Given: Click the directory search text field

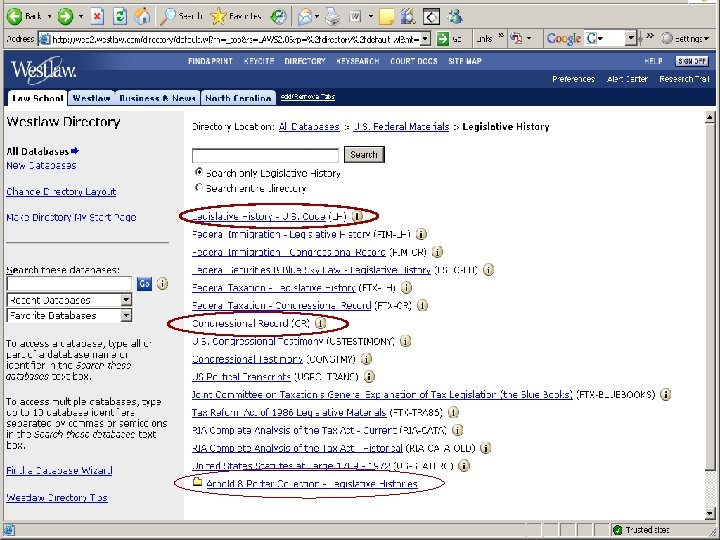Looking at the screenshot, I should point(265,155).
